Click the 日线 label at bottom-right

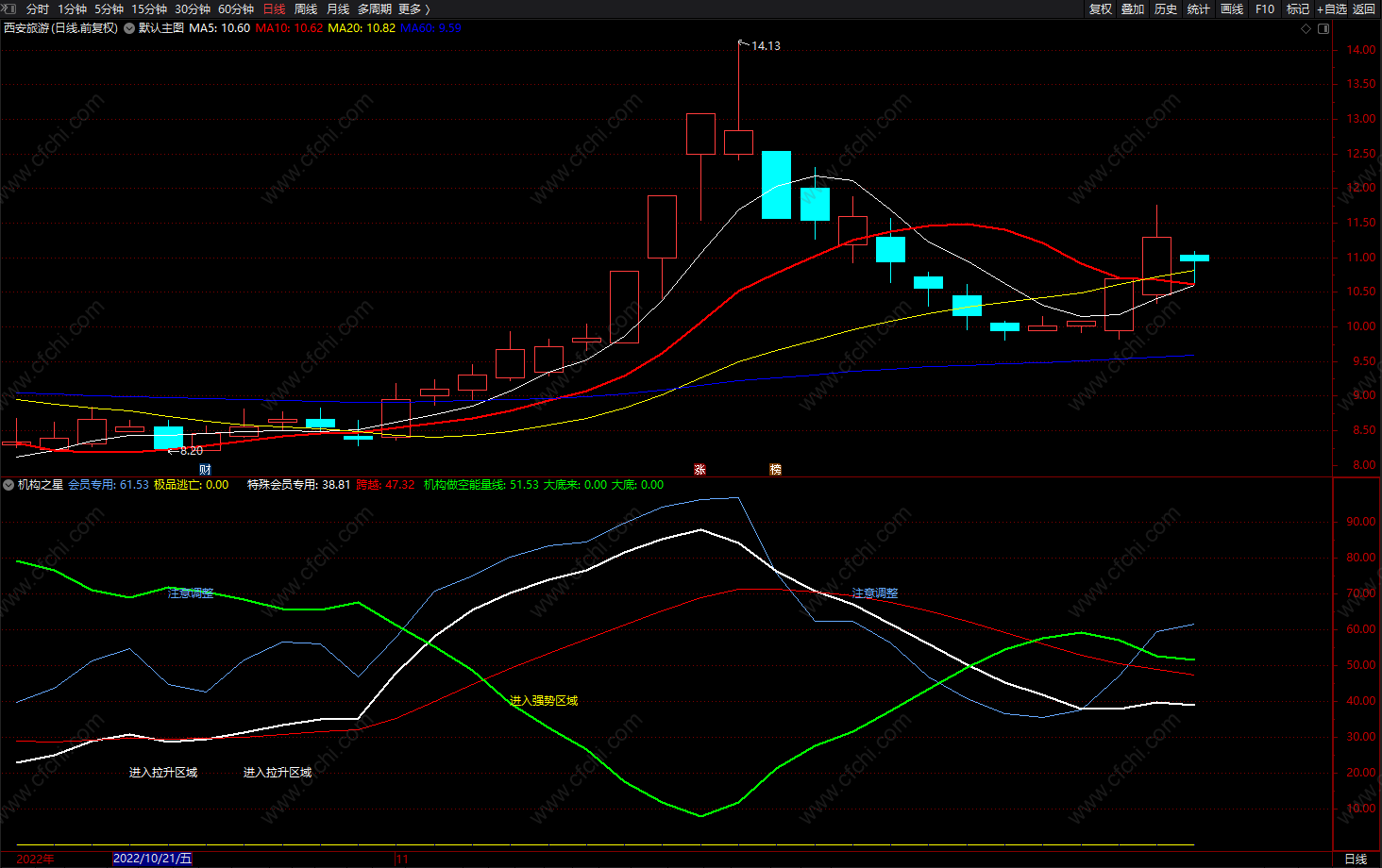[1356, 859]
